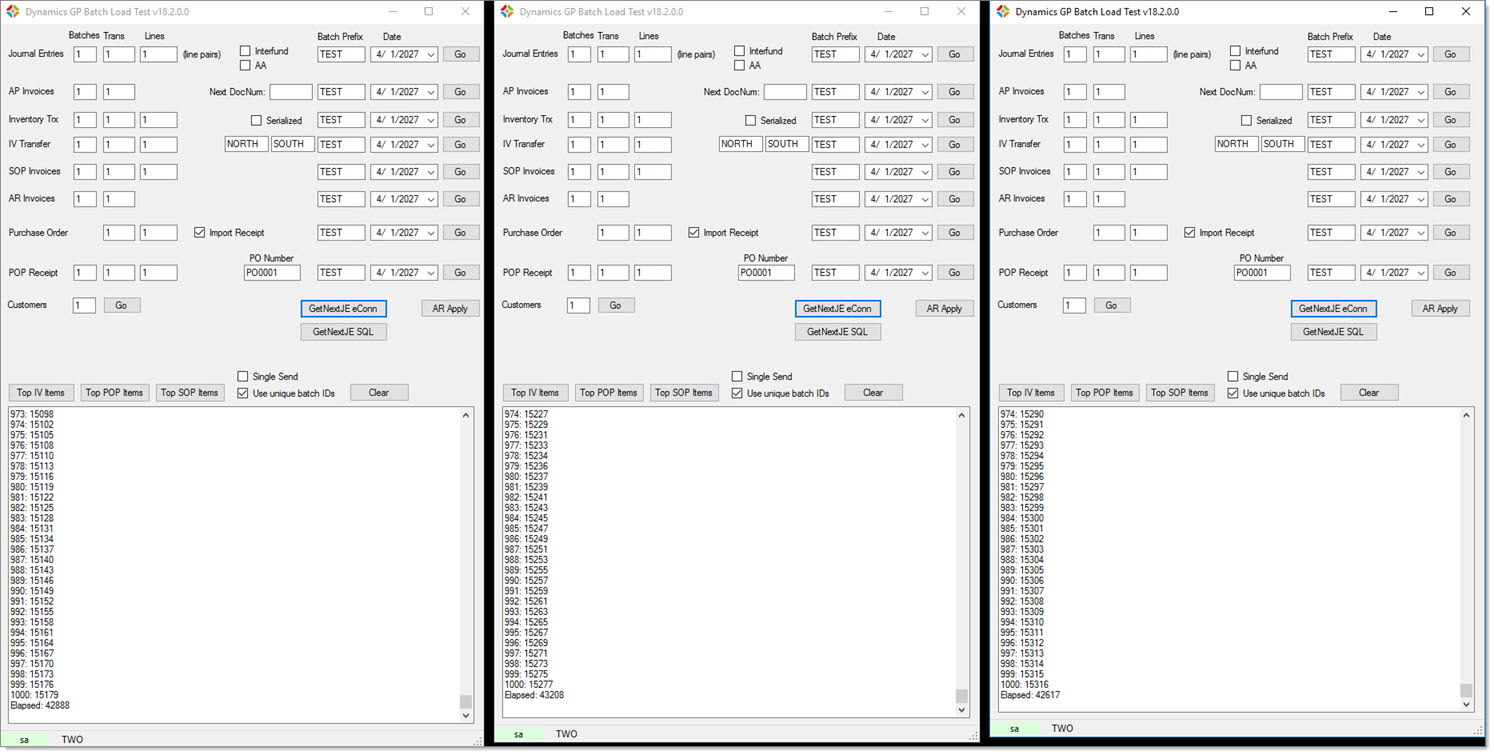Screen dimensions: 1494x755
Task: Expand Purchase Order date dropdown in right window
Action: pyautogui.click(x=1421, y=233)
